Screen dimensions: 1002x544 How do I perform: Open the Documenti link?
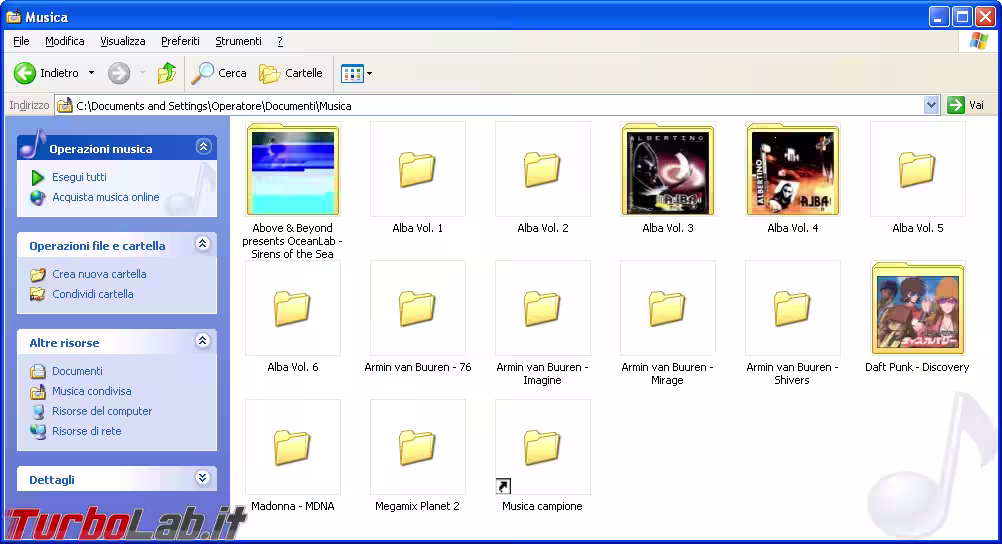(77, 371)
